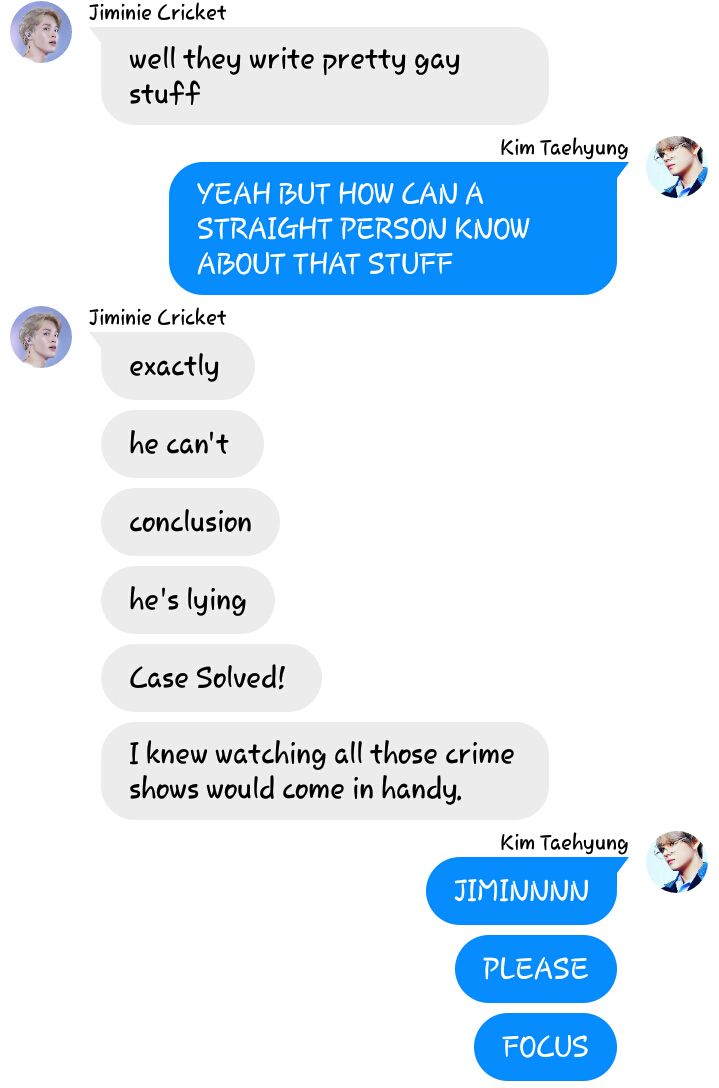719x1088 pixels.
Task: Click the 'Jiminie Cricket' name above 'exactly'
Action: point(158,318)
